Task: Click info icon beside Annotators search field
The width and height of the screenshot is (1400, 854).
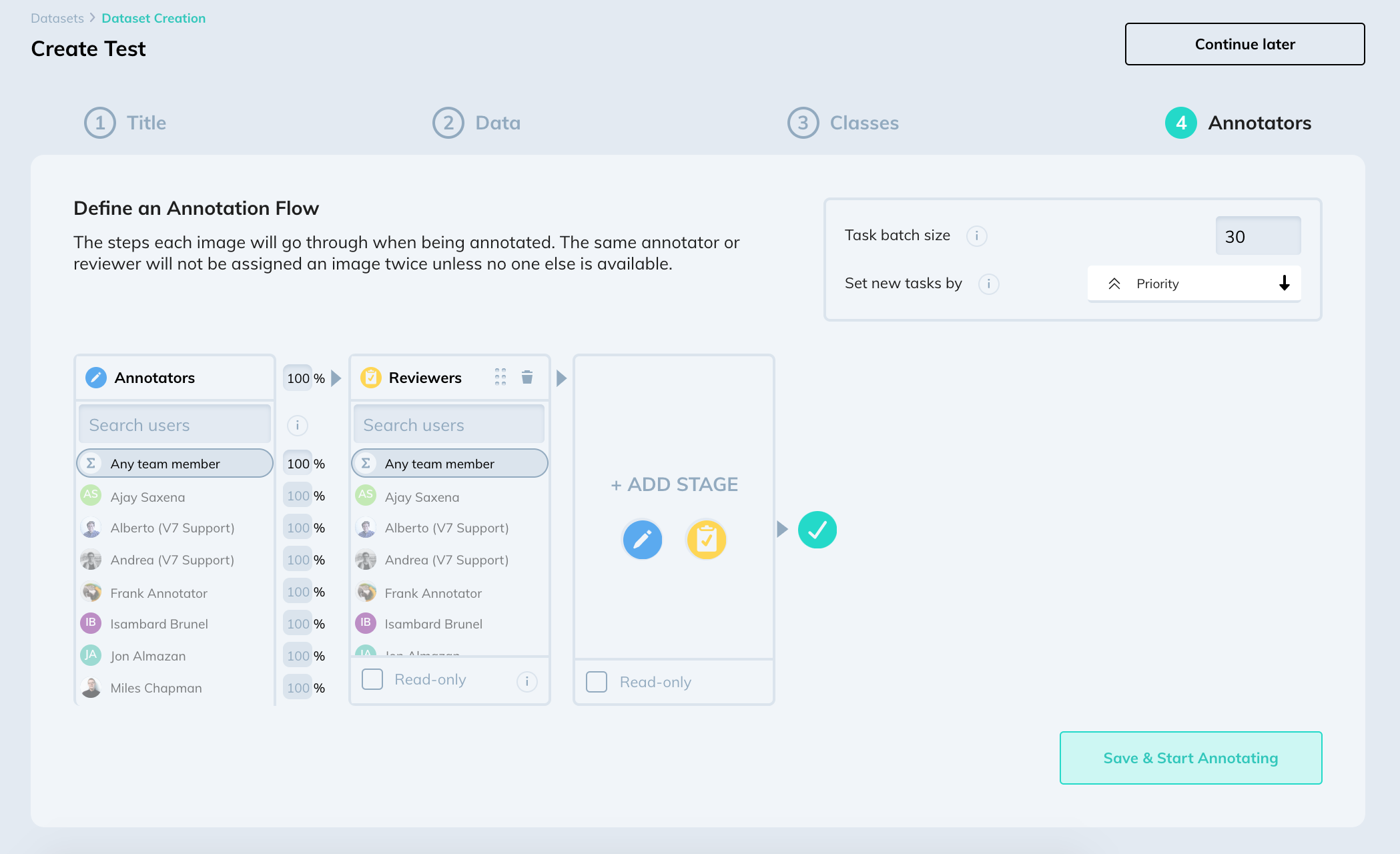Action: (297, 425)
